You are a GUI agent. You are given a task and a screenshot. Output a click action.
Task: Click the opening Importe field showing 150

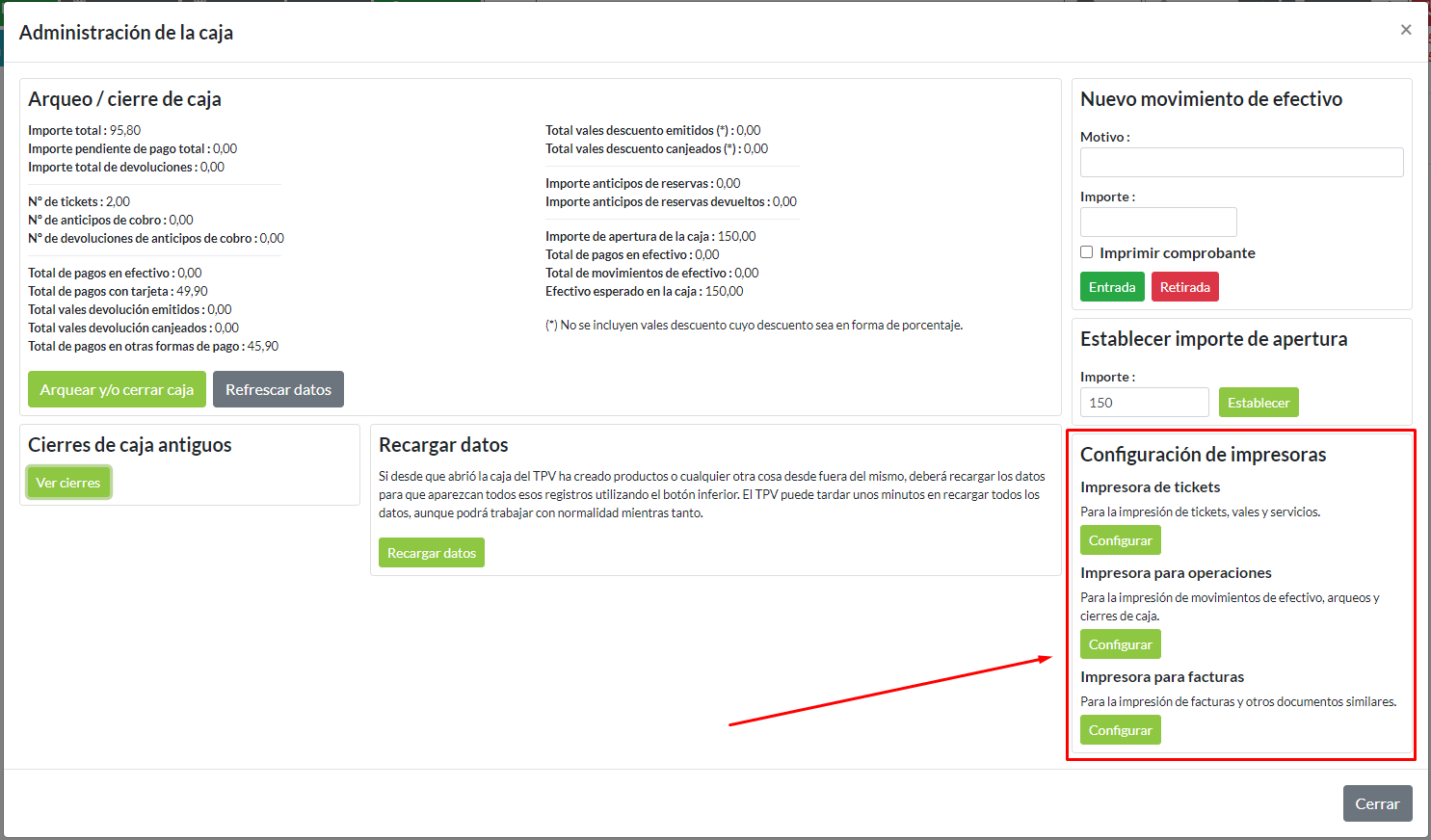click(x=1144, y=403)
